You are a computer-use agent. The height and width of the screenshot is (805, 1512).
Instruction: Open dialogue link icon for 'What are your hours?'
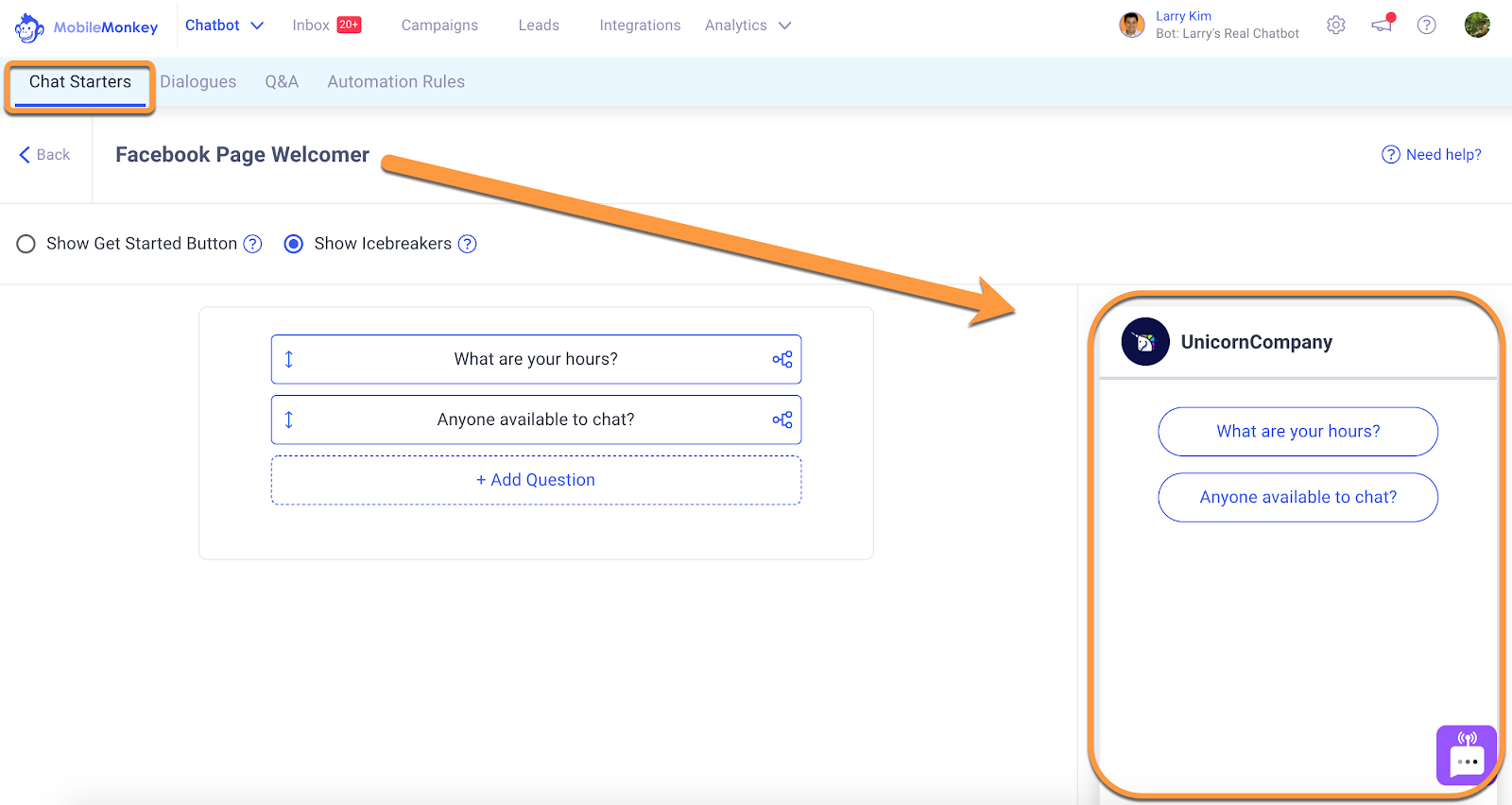click(782, 359)
